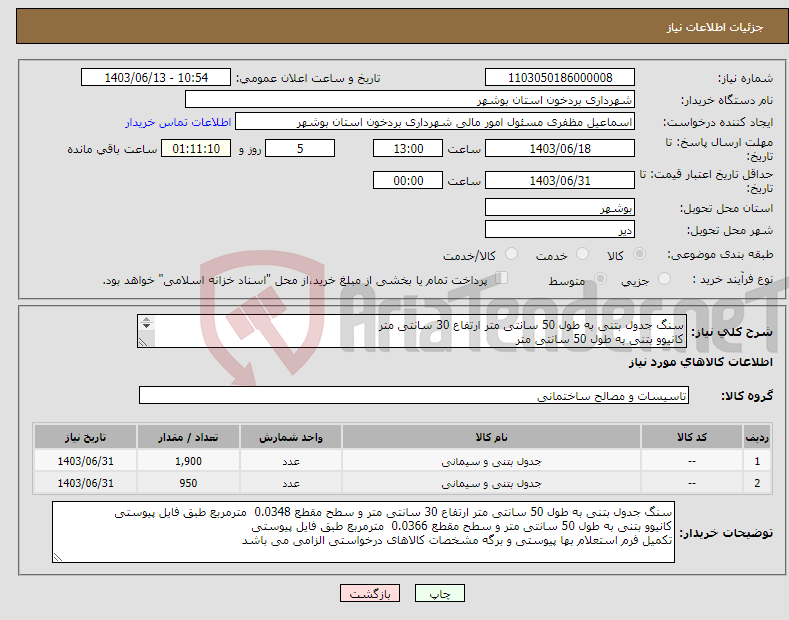Viewport: 789px width, 620px height.
Task: Toggle the اسناد خزانه اسلامی payment checkbox
Action: tap(502, 278)
